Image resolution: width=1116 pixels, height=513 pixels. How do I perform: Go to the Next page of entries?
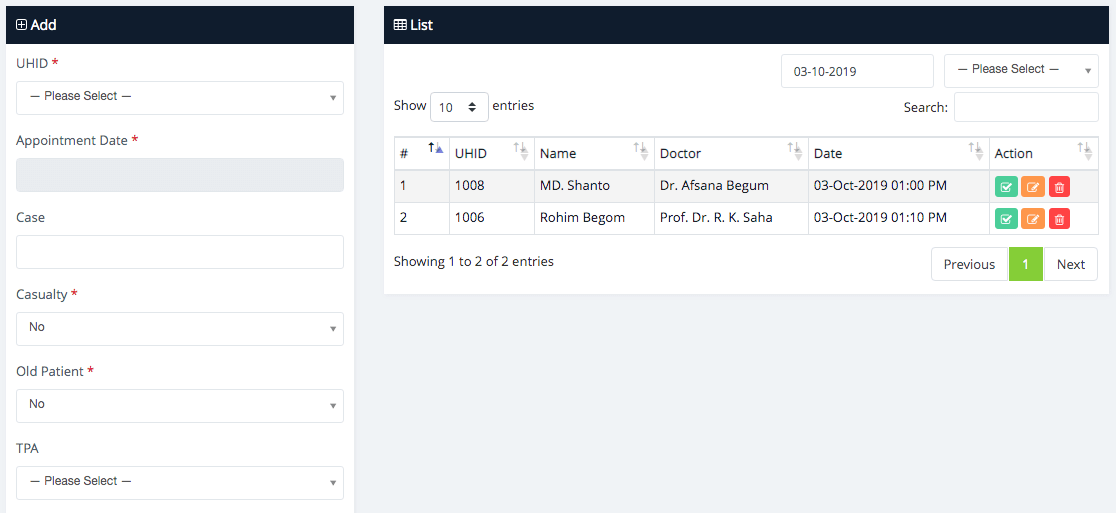point(1070,264)
